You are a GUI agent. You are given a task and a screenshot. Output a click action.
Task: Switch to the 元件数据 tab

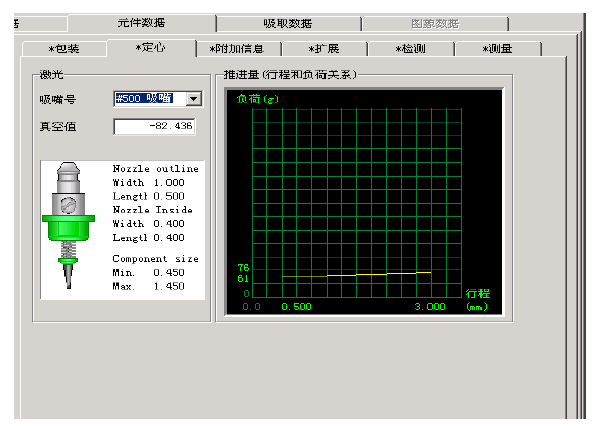[x=142, y=23]
